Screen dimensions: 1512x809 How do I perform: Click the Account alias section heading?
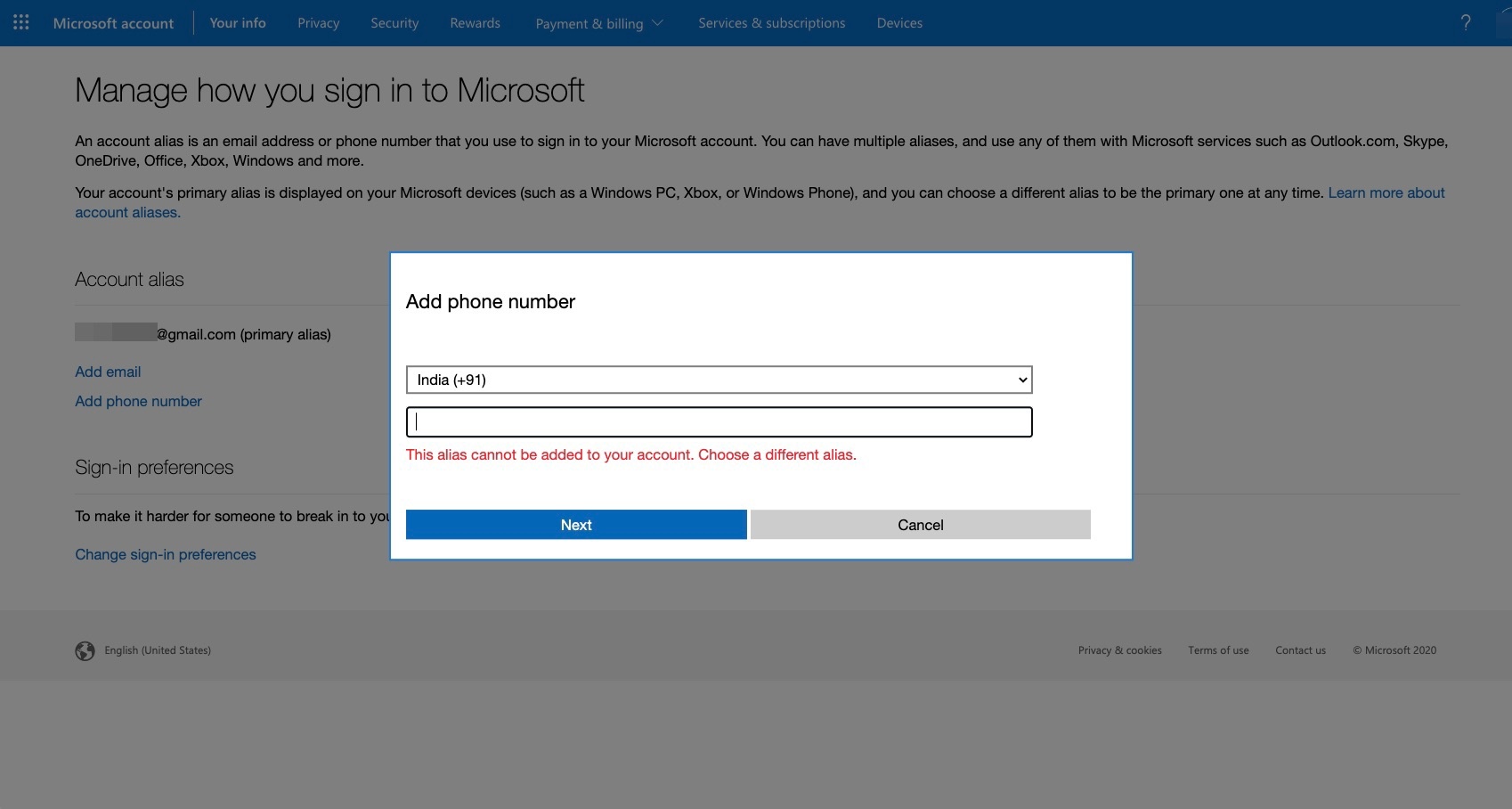pyautogui.click(x=129, y=280)
